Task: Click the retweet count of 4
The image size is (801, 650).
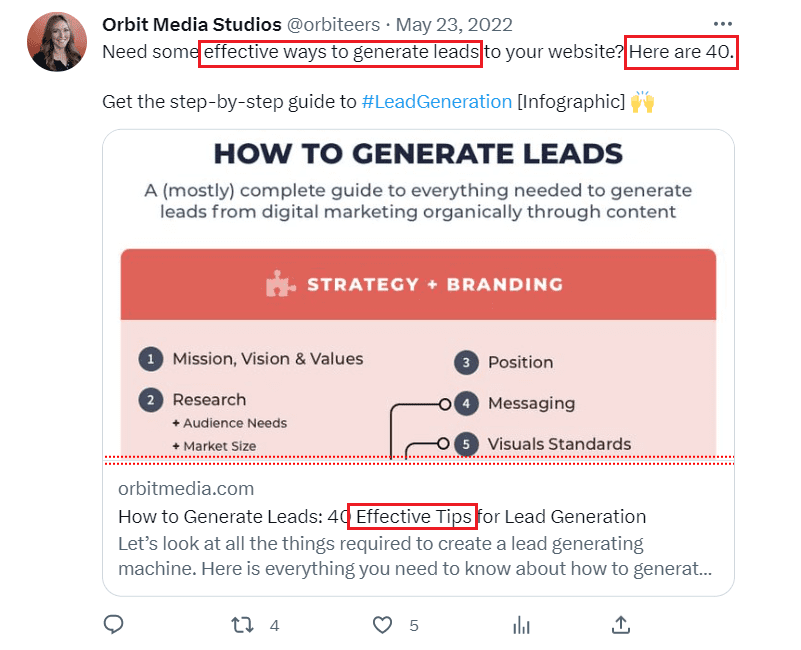Action: [x=274, y=626]
